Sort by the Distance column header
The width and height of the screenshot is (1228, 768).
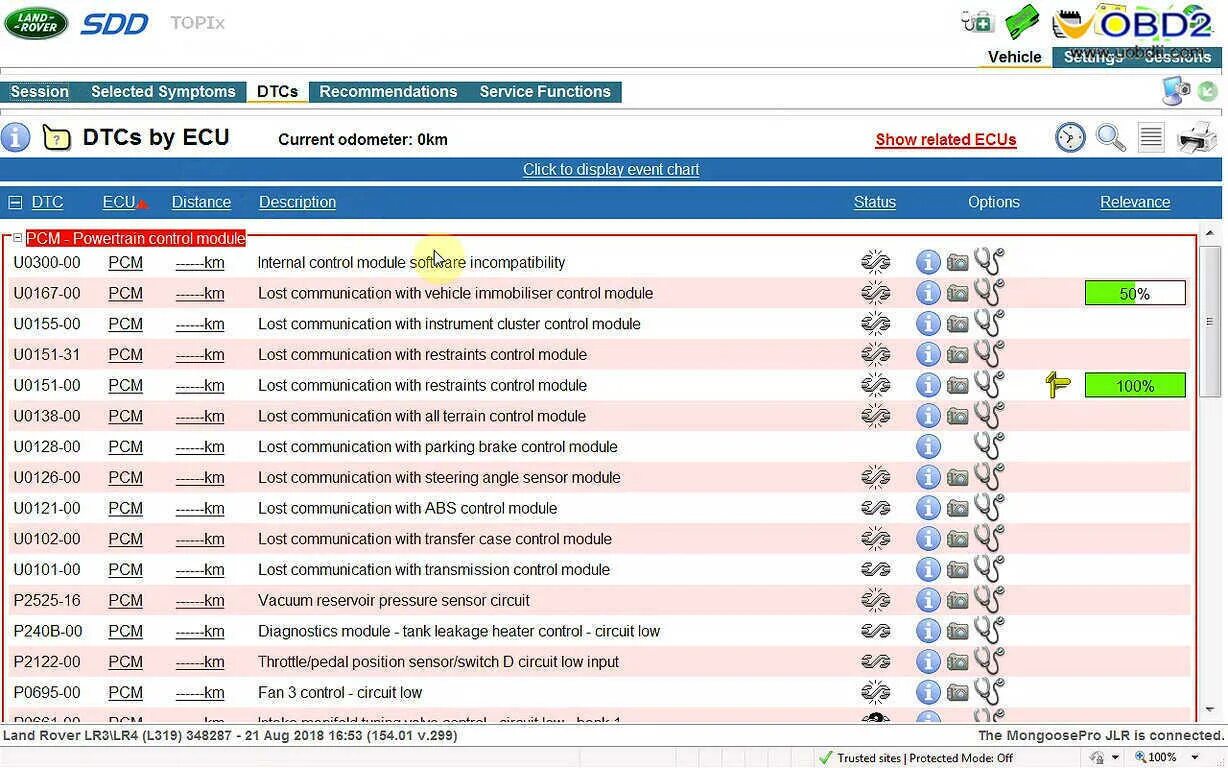[x=201, y=202]
